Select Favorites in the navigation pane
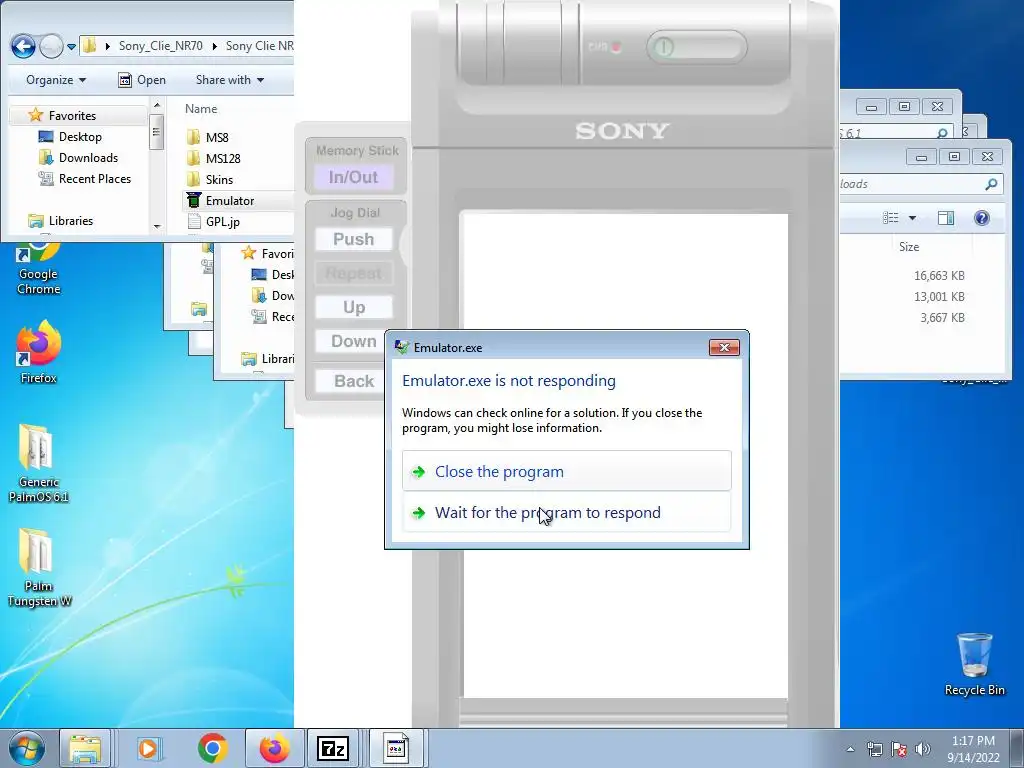The image size is (1024, 768). [72, 116]
